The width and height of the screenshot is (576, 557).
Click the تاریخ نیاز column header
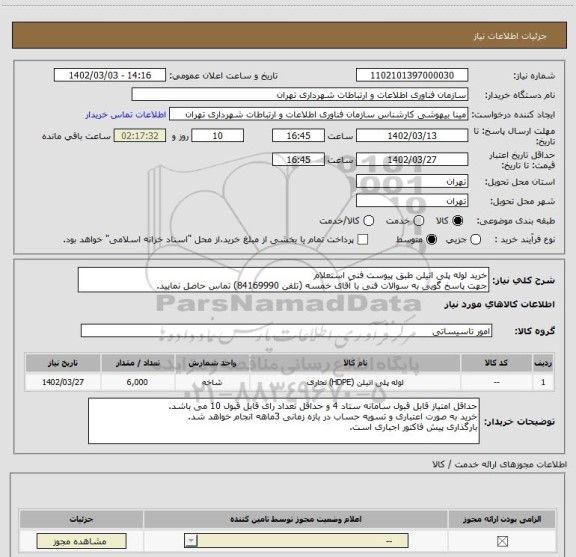63,363
